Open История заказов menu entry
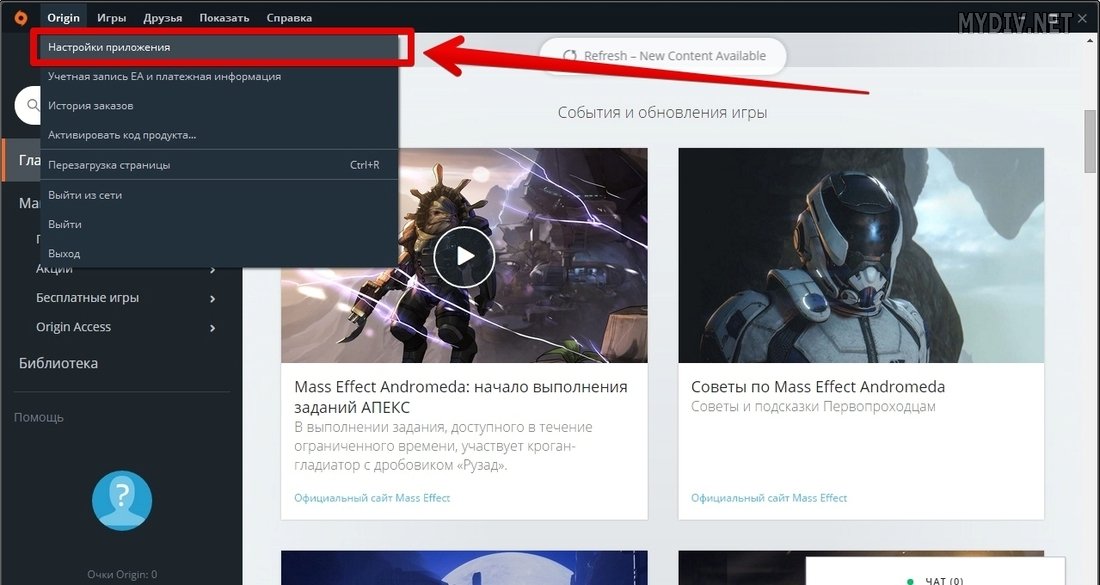This screenshot has height=585, width=1100. click(x=220, y=106)
